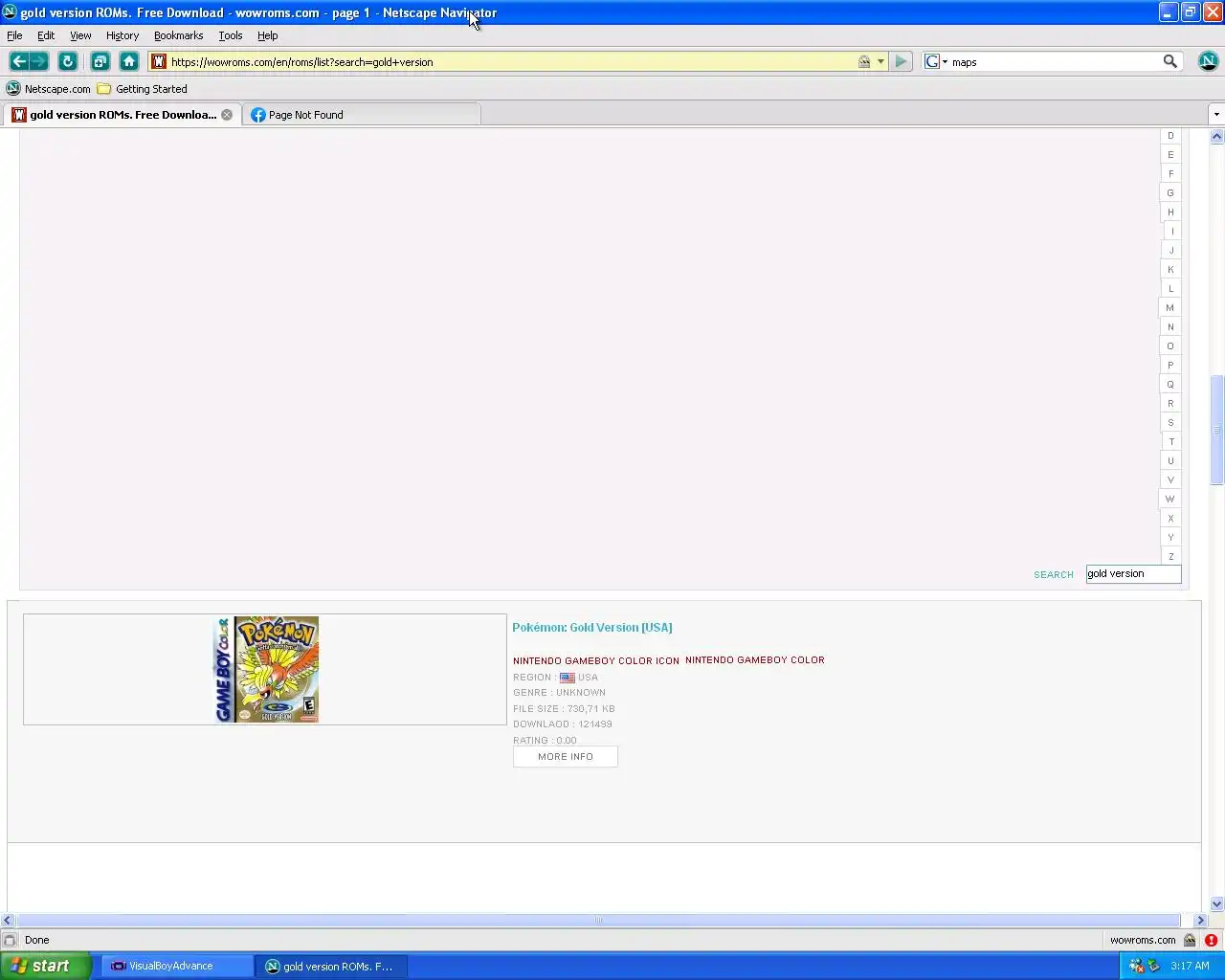1225x980 pixels.
Task: Click the SEARCH label link
Action: tap(1054, 575)
